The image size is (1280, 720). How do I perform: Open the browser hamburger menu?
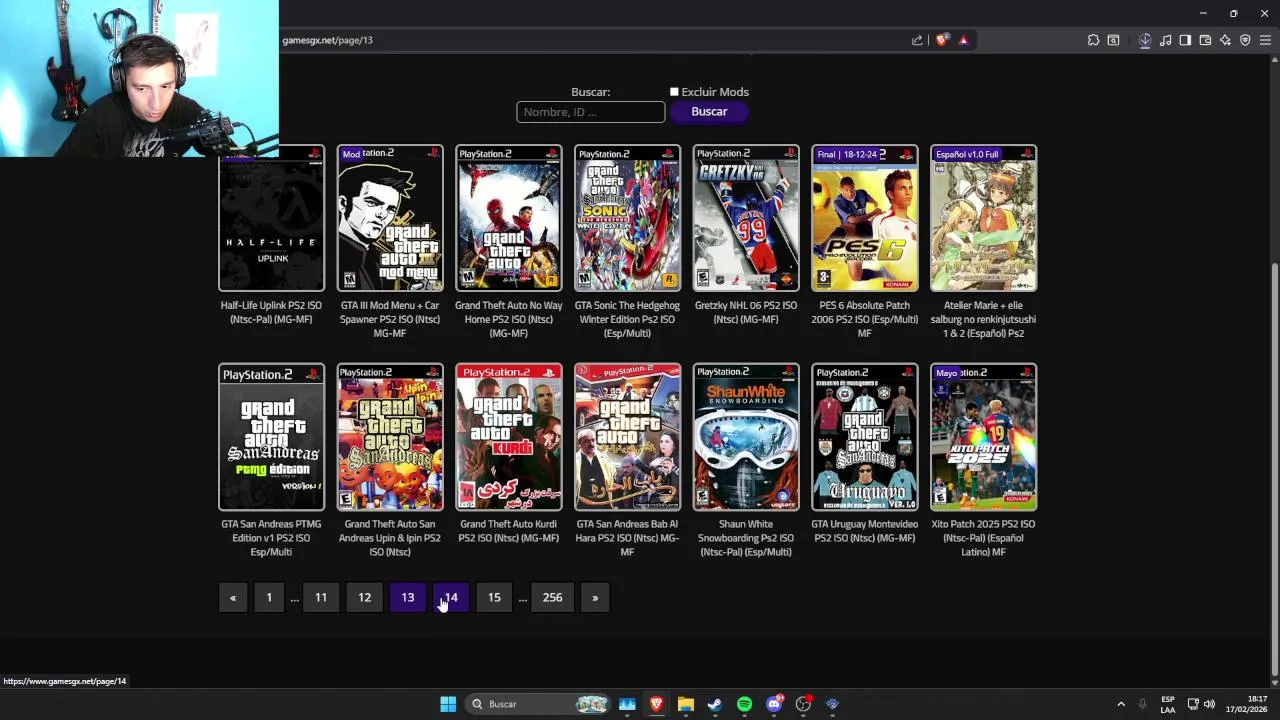[x=1265, y=40]
